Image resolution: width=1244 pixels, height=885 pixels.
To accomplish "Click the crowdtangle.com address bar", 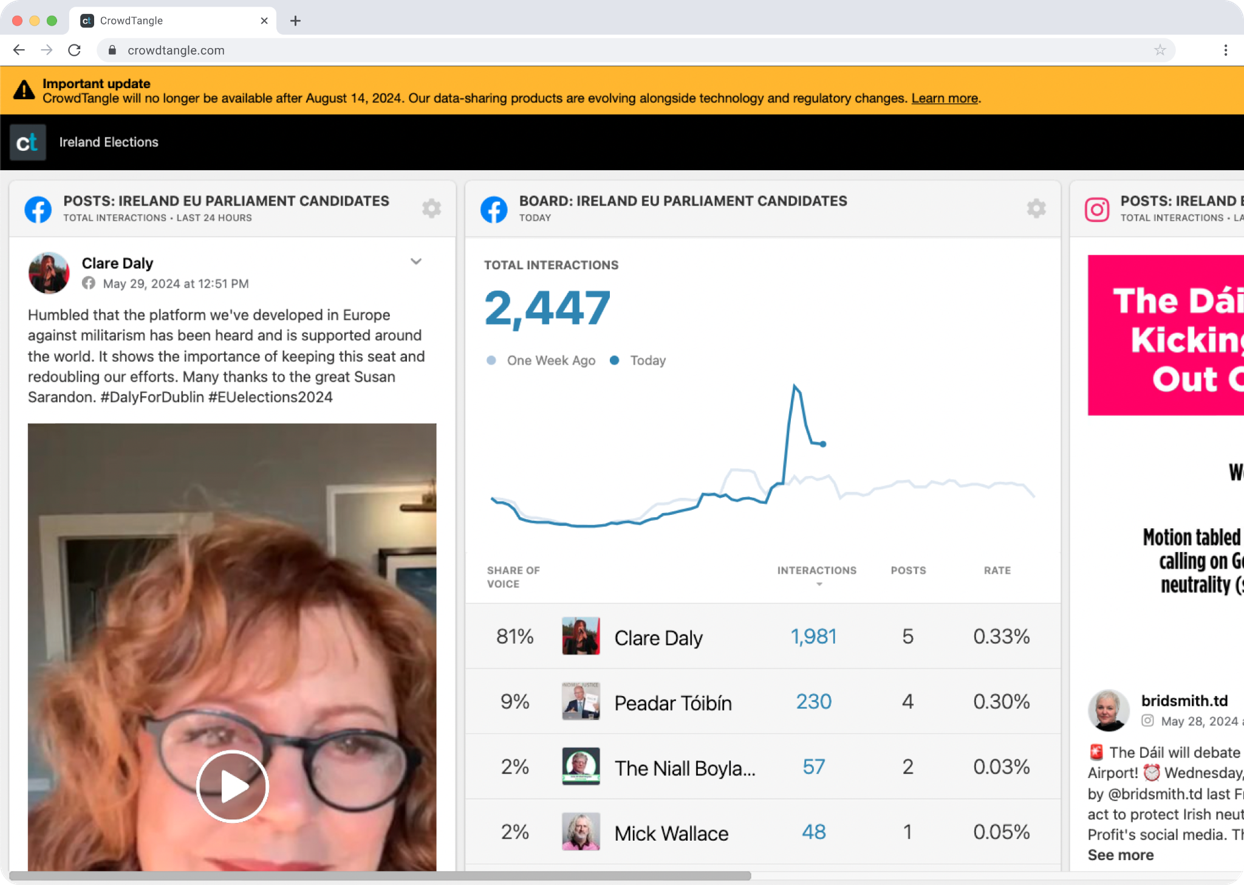I will tap(636, 50).
